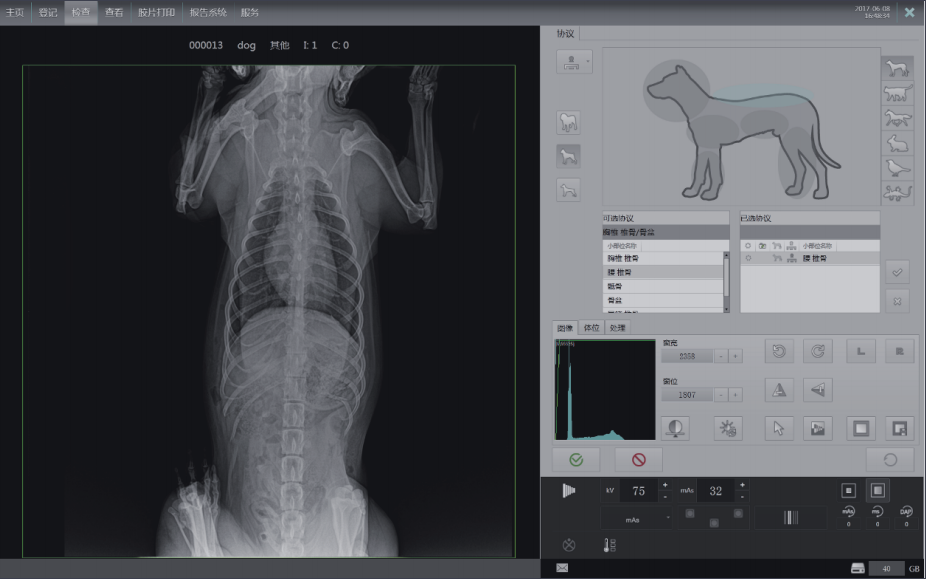Click the L side marker button
Screen dimensions: 926x579
point(861,351)
